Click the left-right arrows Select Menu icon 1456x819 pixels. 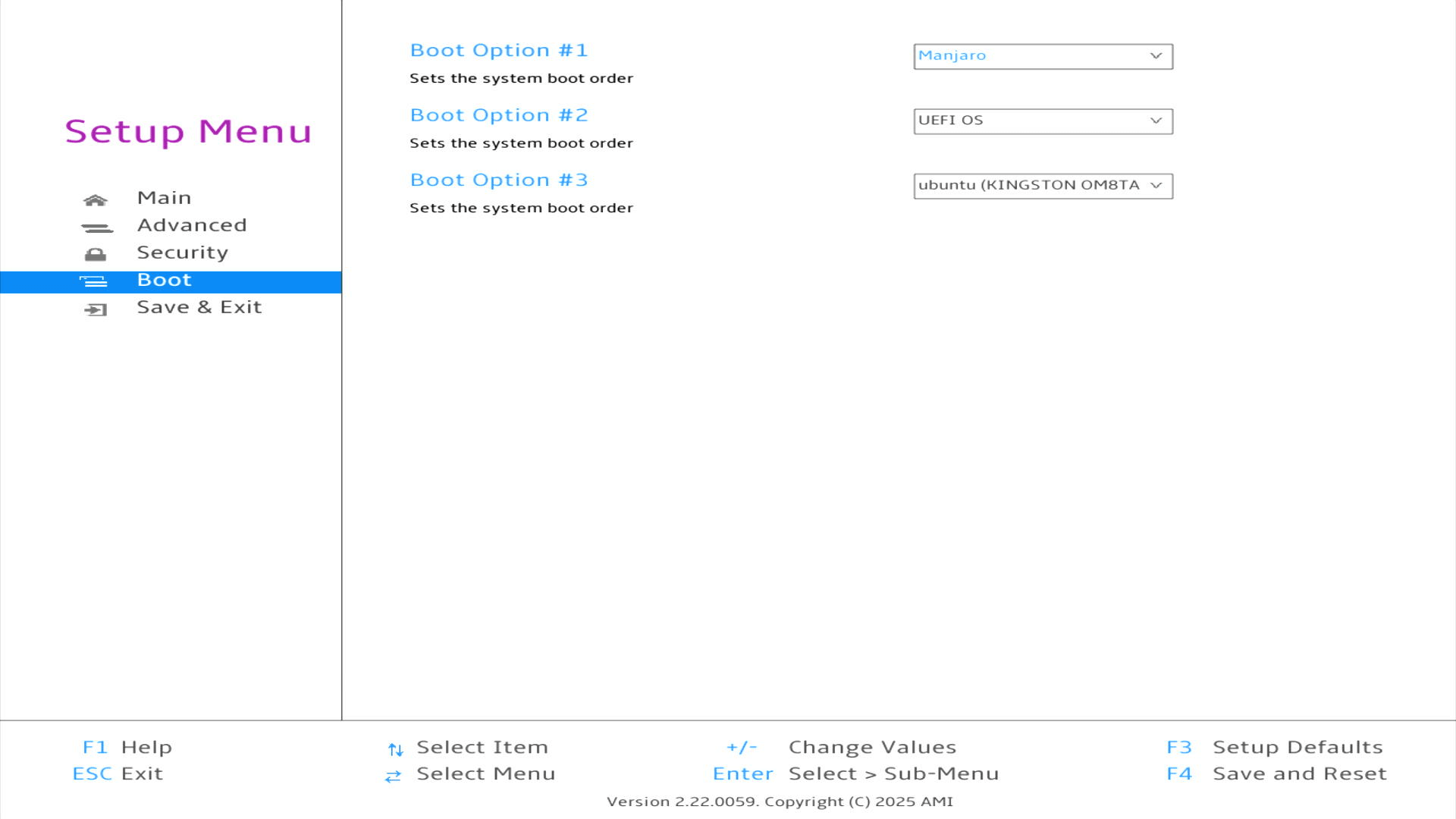[393, 776]
